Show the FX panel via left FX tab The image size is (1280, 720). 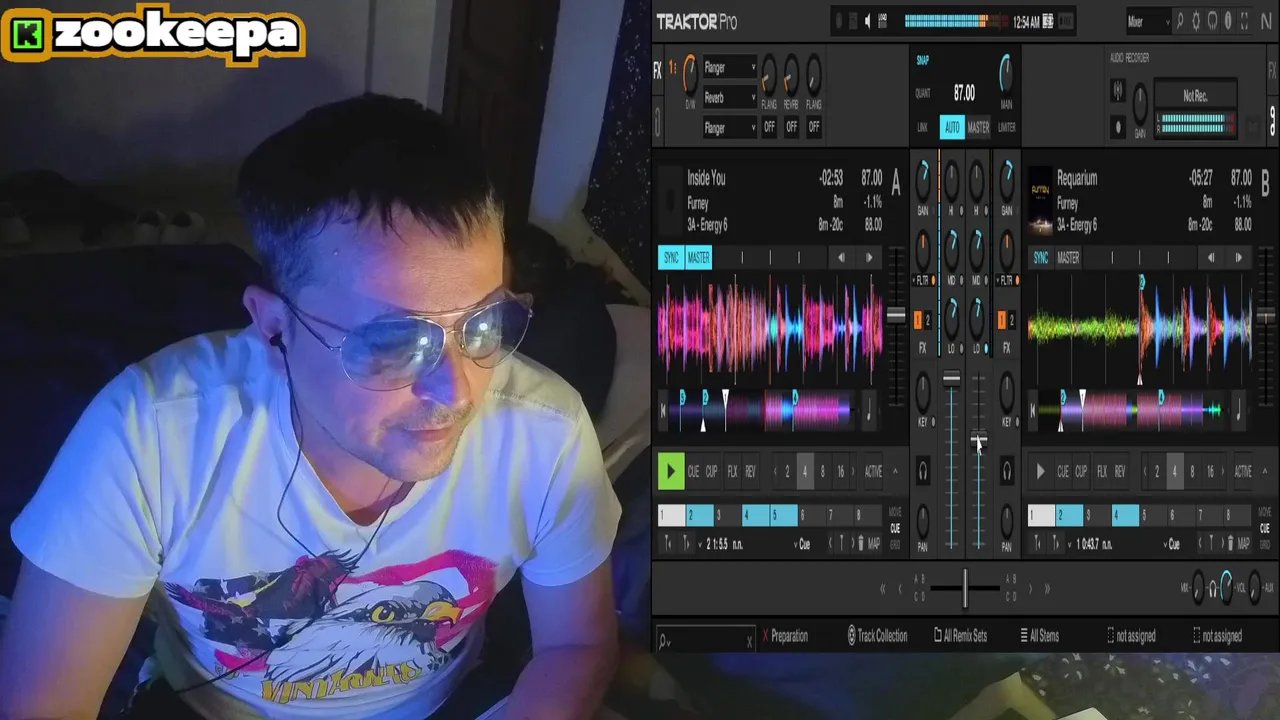click(x=657, y=70)
